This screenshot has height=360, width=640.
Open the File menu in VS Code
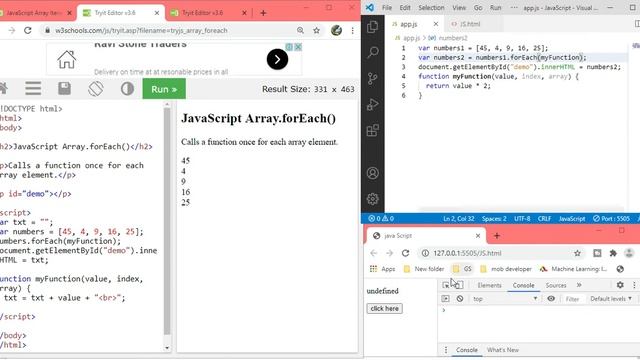coord(387,8)
